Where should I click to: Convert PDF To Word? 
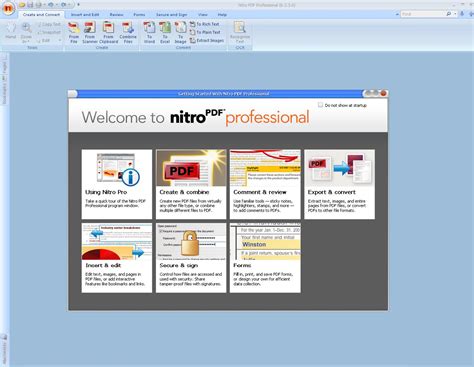tap(149, 32)
